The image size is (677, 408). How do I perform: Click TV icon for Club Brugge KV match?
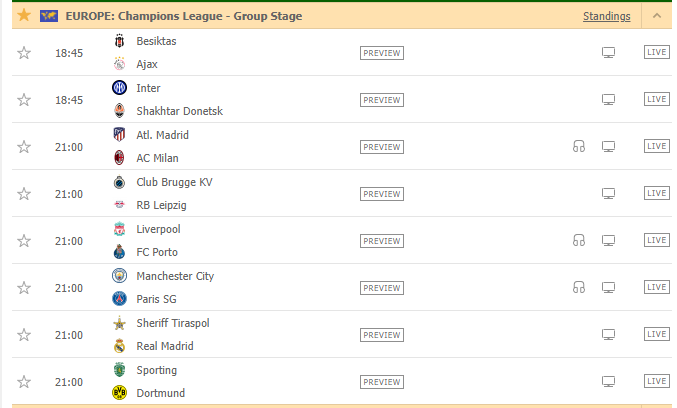tap(608, 193)
